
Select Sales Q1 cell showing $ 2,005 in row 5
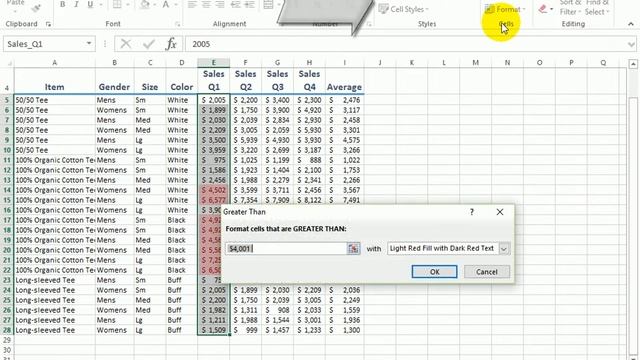(x=213, y=100)
